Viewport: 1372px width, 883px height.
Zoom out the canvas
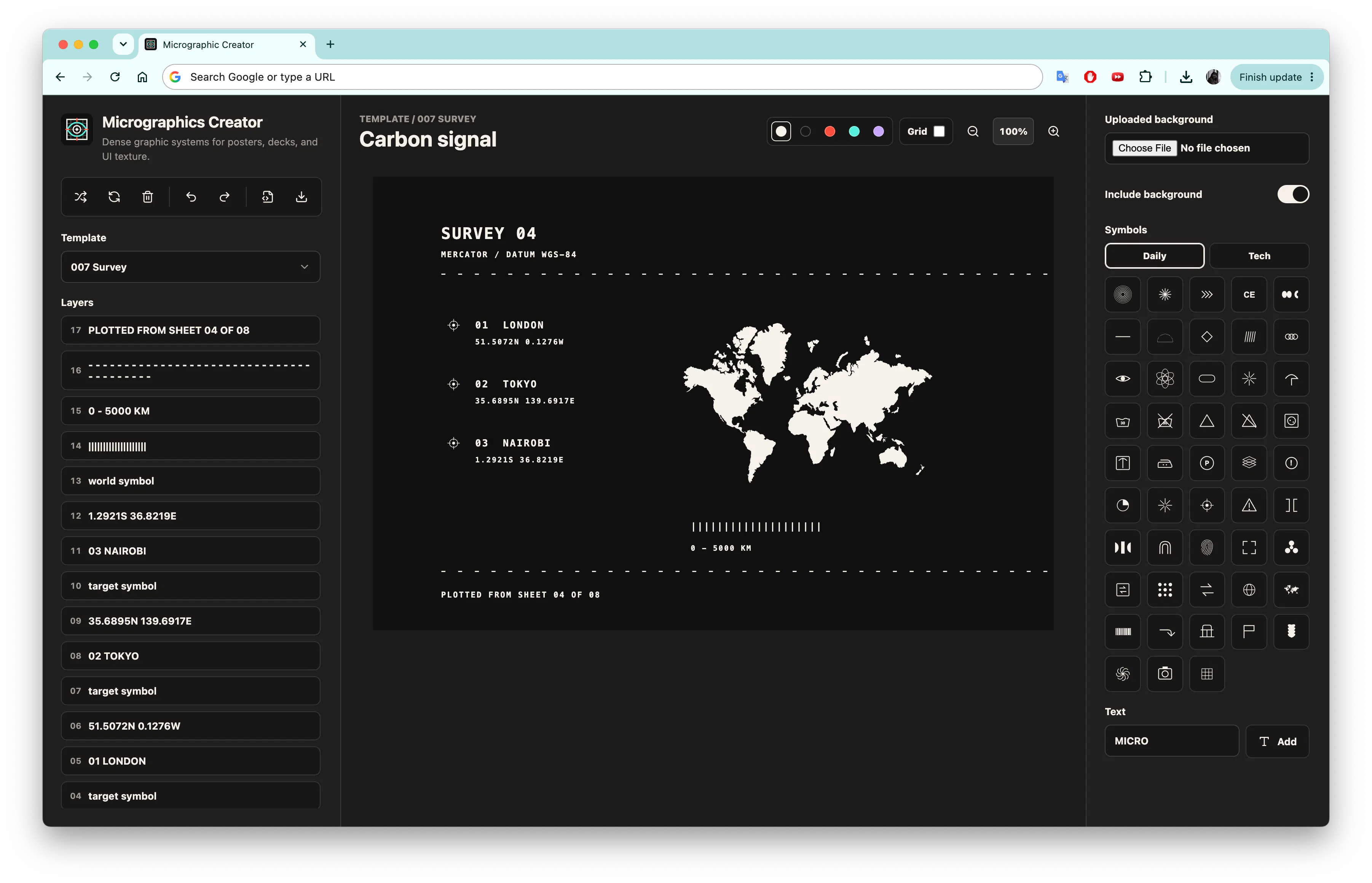[x=973, y=131]
